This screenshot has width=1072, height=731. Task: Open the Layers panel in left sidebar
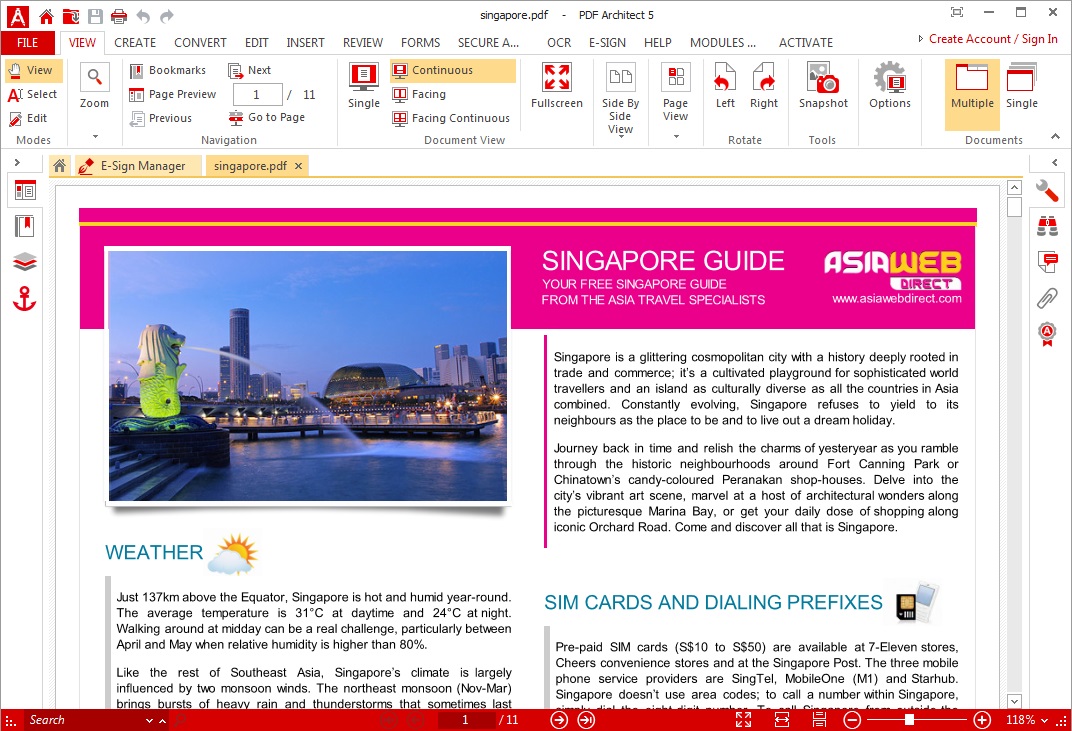point(25,262)
